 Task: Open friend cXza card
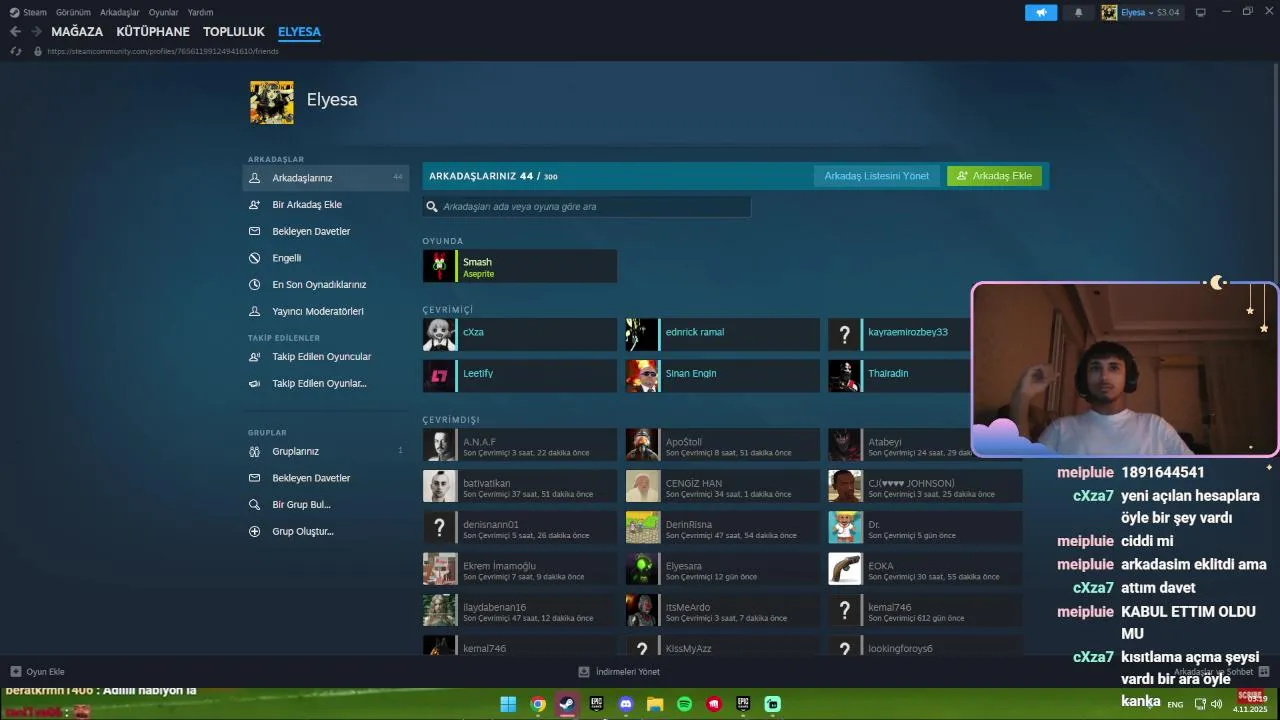pos(520,334)
